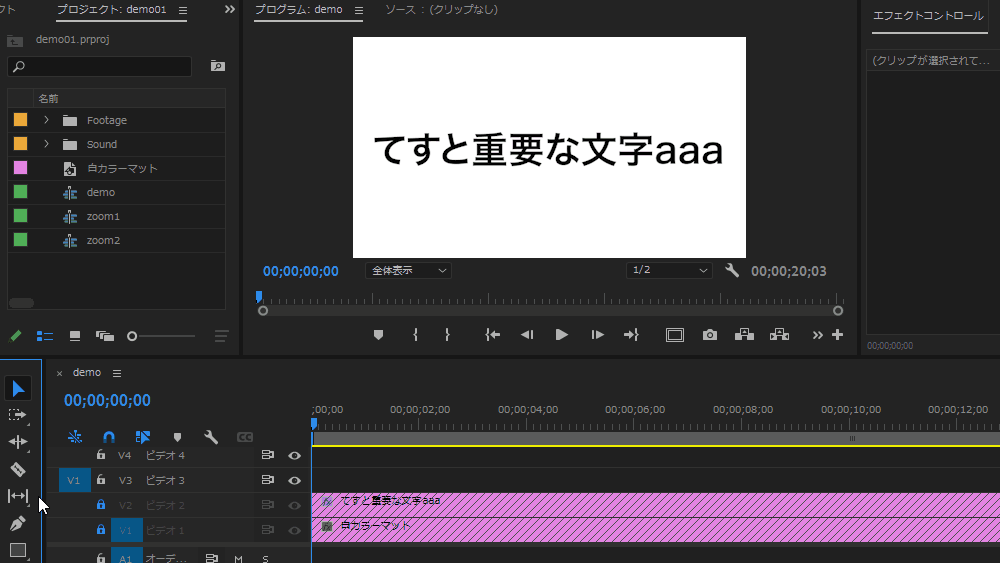Step back one frame
1000x563 pixels.
527,335
